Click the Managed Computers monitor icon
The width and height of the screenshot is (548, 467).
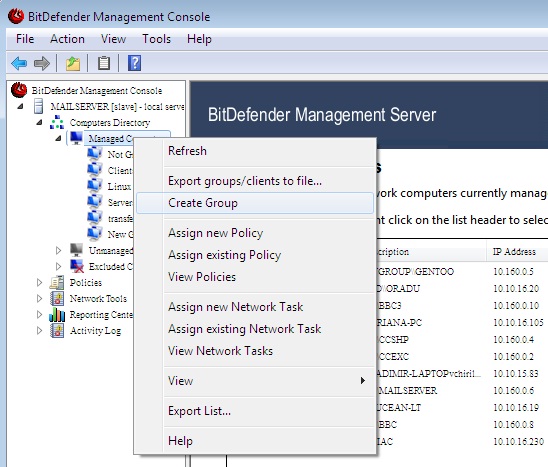[76, 138]
